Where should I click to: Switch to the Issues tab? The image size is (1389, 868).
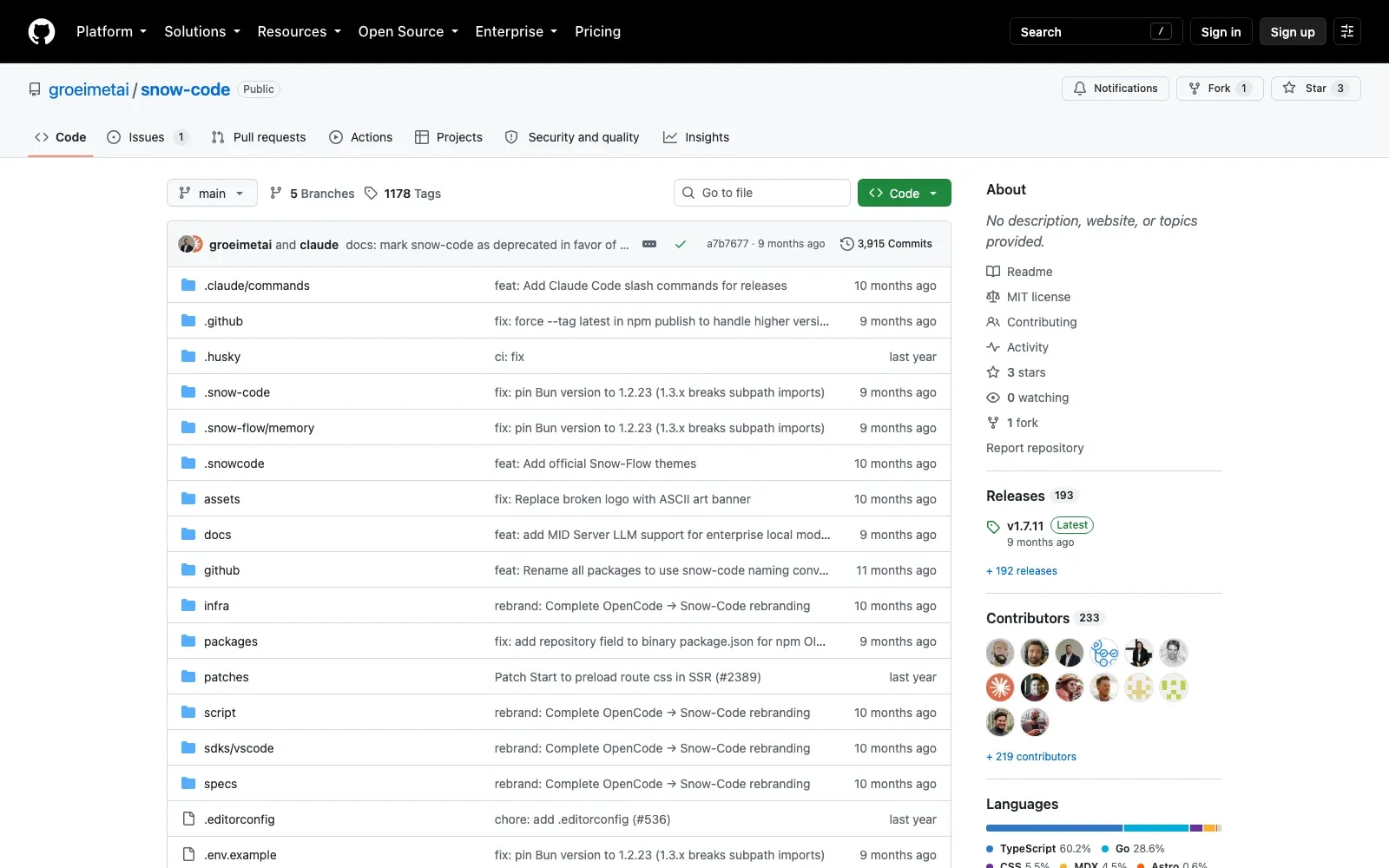pyautogui.click(x=147, y=137)
